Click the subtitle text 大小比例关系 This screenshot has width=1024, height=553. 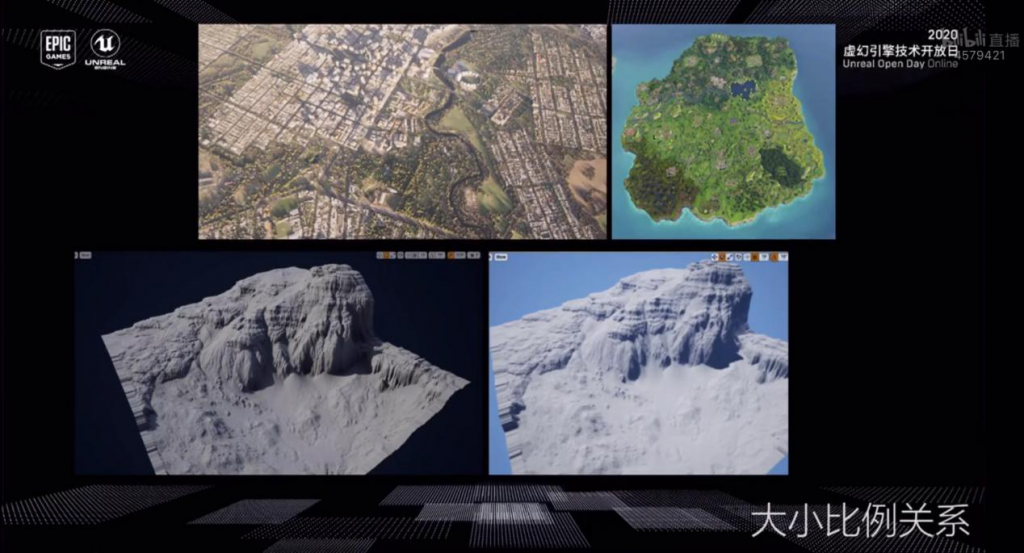[x=860, y=520]
